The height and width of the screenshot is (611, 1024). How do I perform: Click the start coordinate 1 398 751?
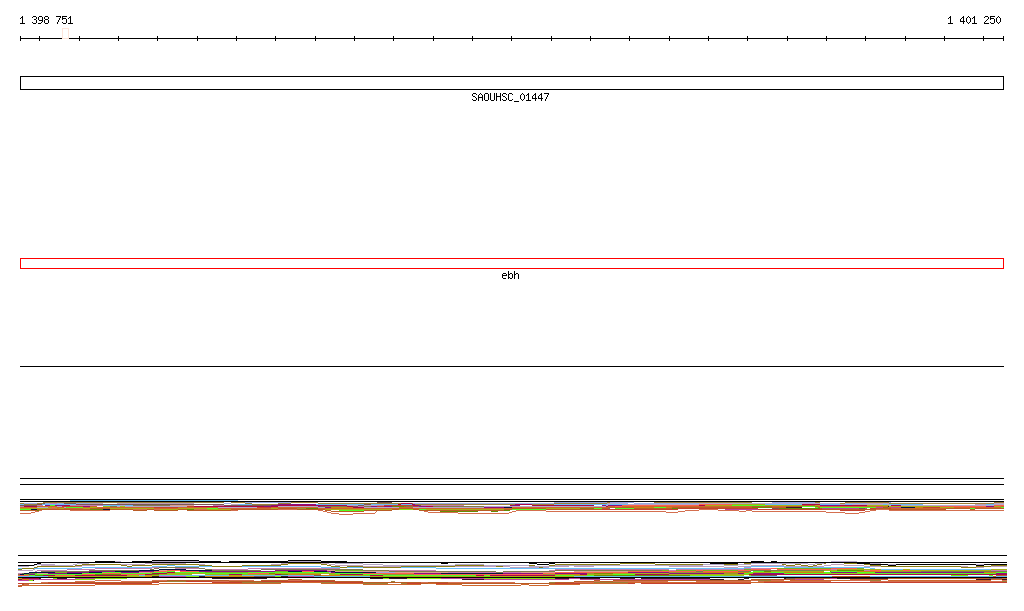click(x=46, y=20)
